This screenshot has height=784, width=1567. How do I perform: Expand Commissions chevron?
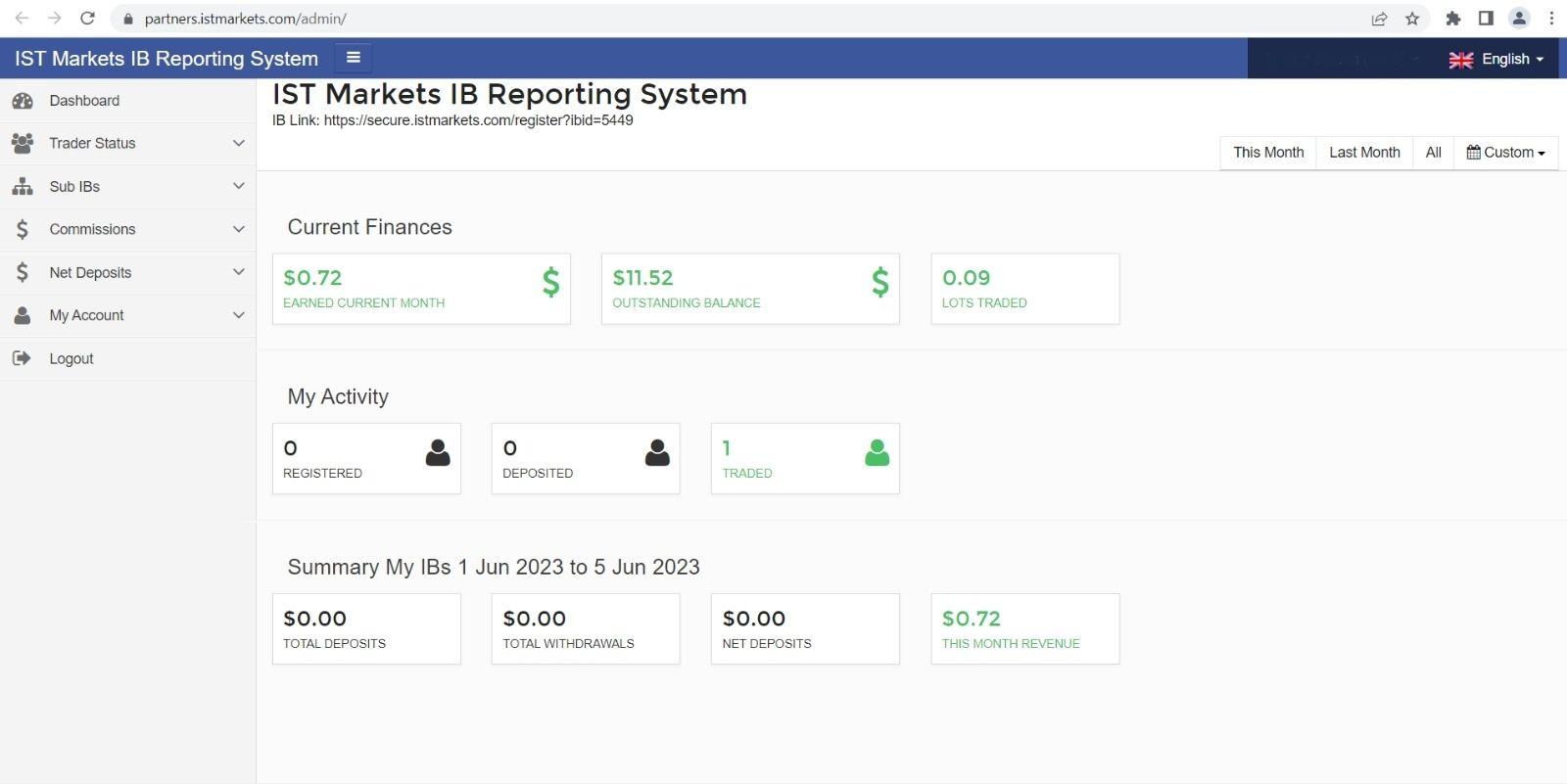pos(238,229)
